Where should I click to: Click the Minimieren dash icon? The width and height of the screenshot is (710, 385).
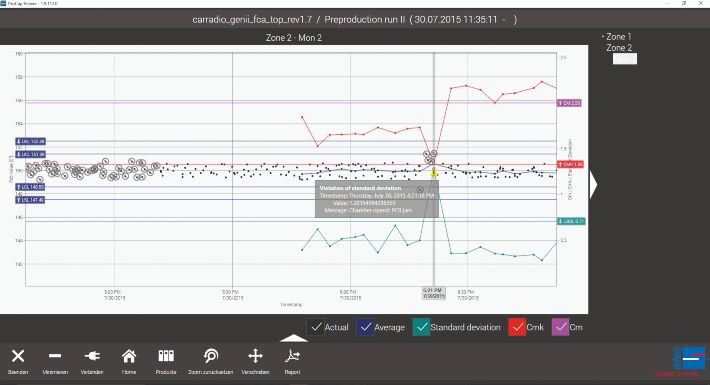[55, 356]
